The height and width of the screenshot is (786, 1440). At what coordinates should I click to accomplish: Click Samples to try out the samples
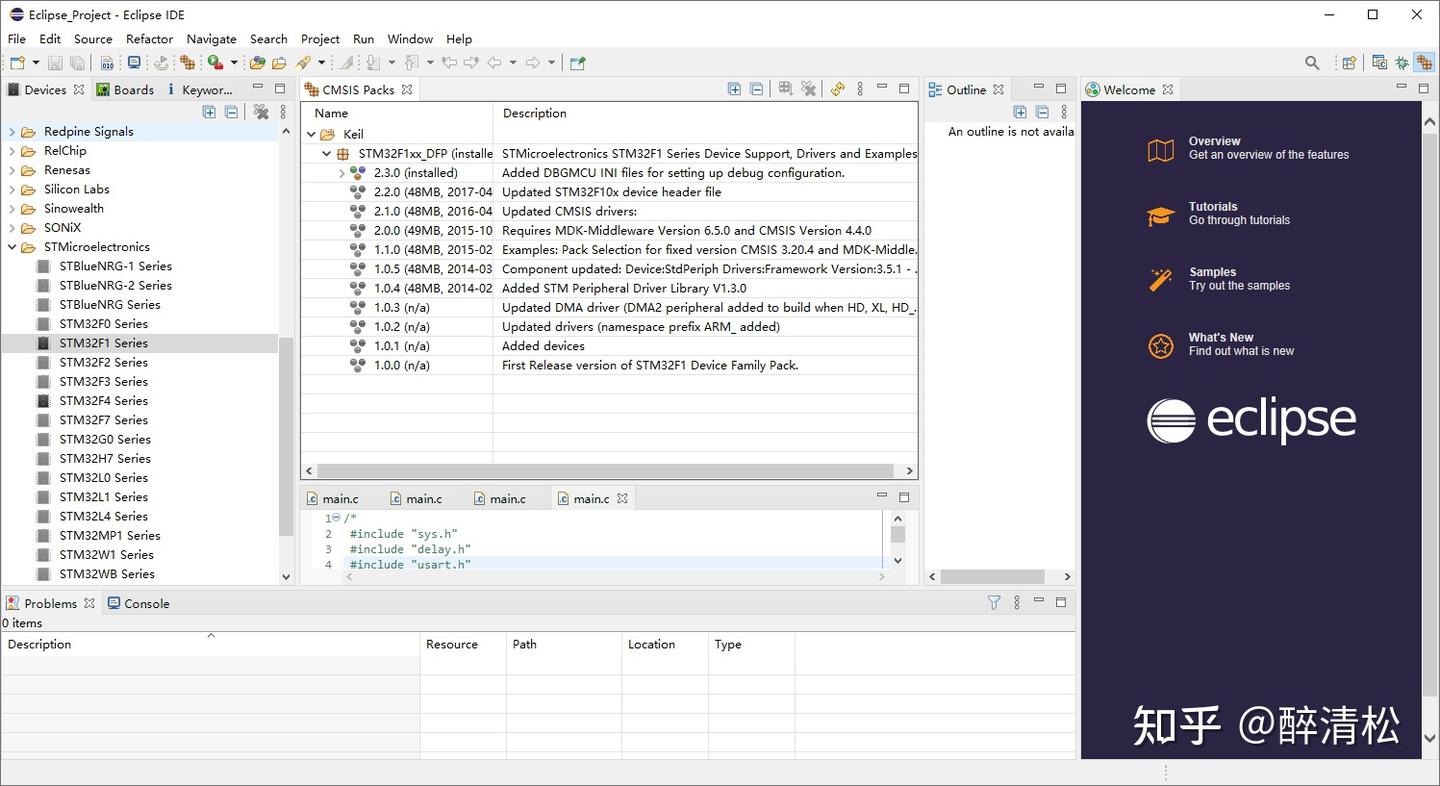1211,271
